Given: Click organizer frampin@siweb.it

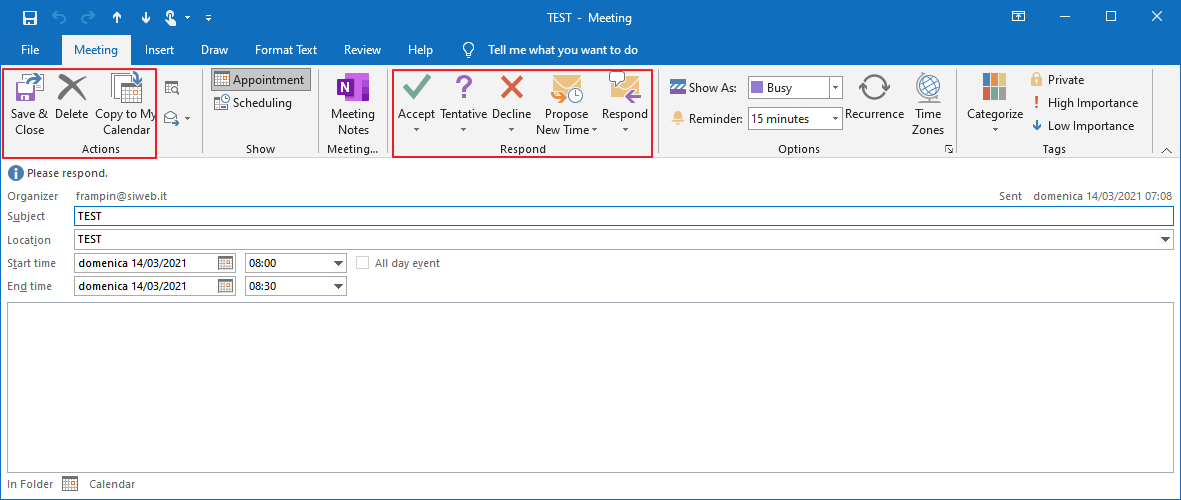Looking at the screenshot, I should point(121,196).
